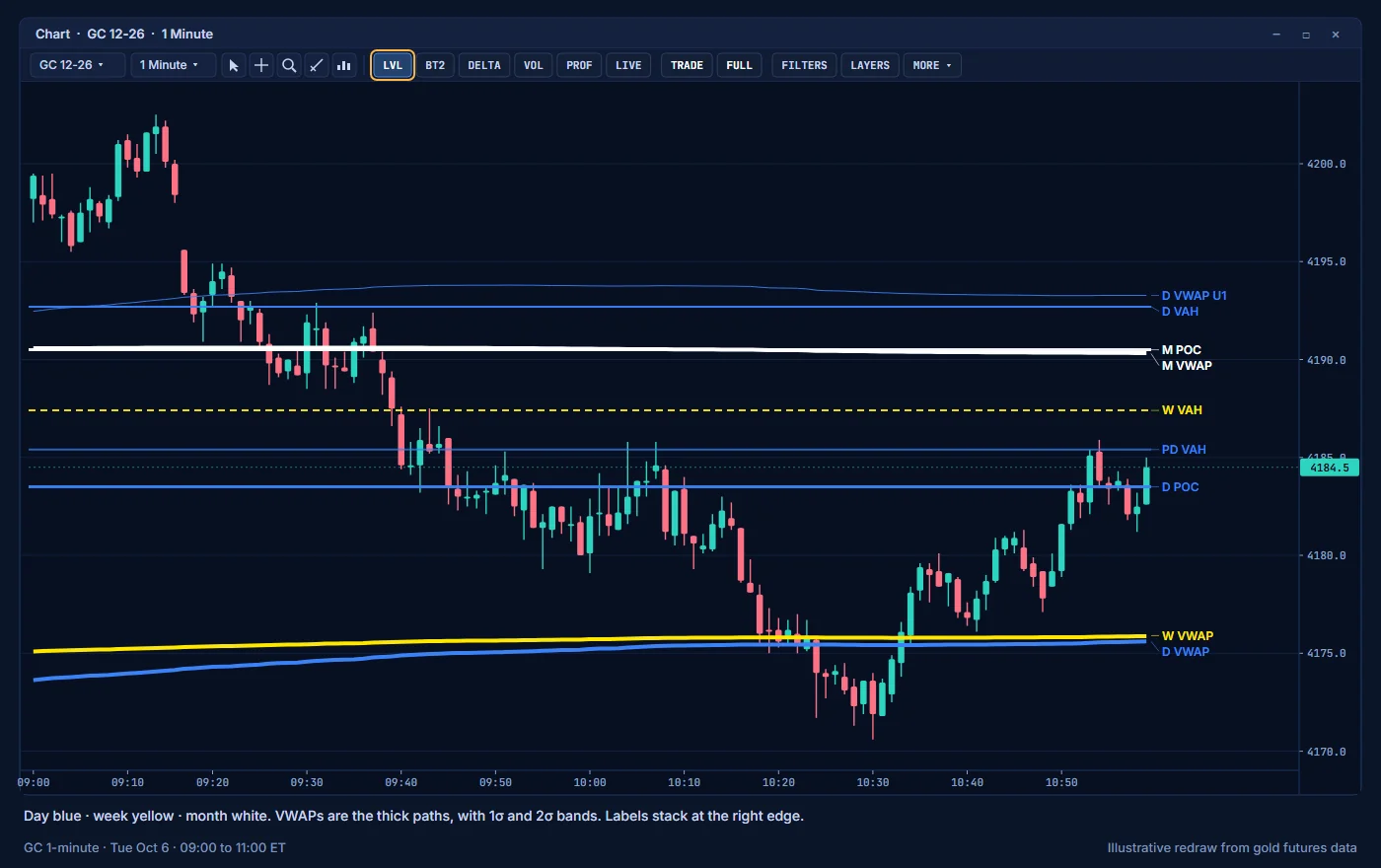The height and width of the screenshot is (868, 1381).
Task: Toggle off the LVL levels overlay
Action: (x=393, y=65)
